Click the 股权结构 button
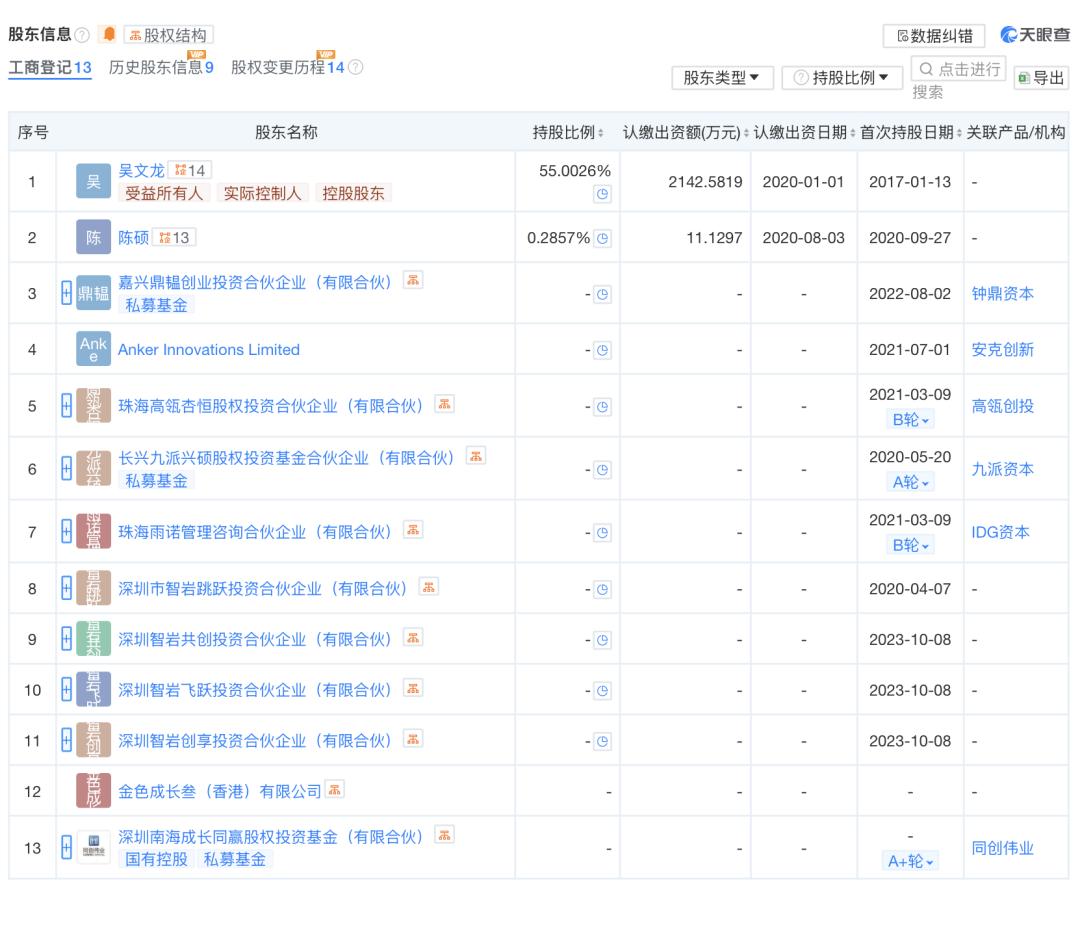 tap(169, 35)
